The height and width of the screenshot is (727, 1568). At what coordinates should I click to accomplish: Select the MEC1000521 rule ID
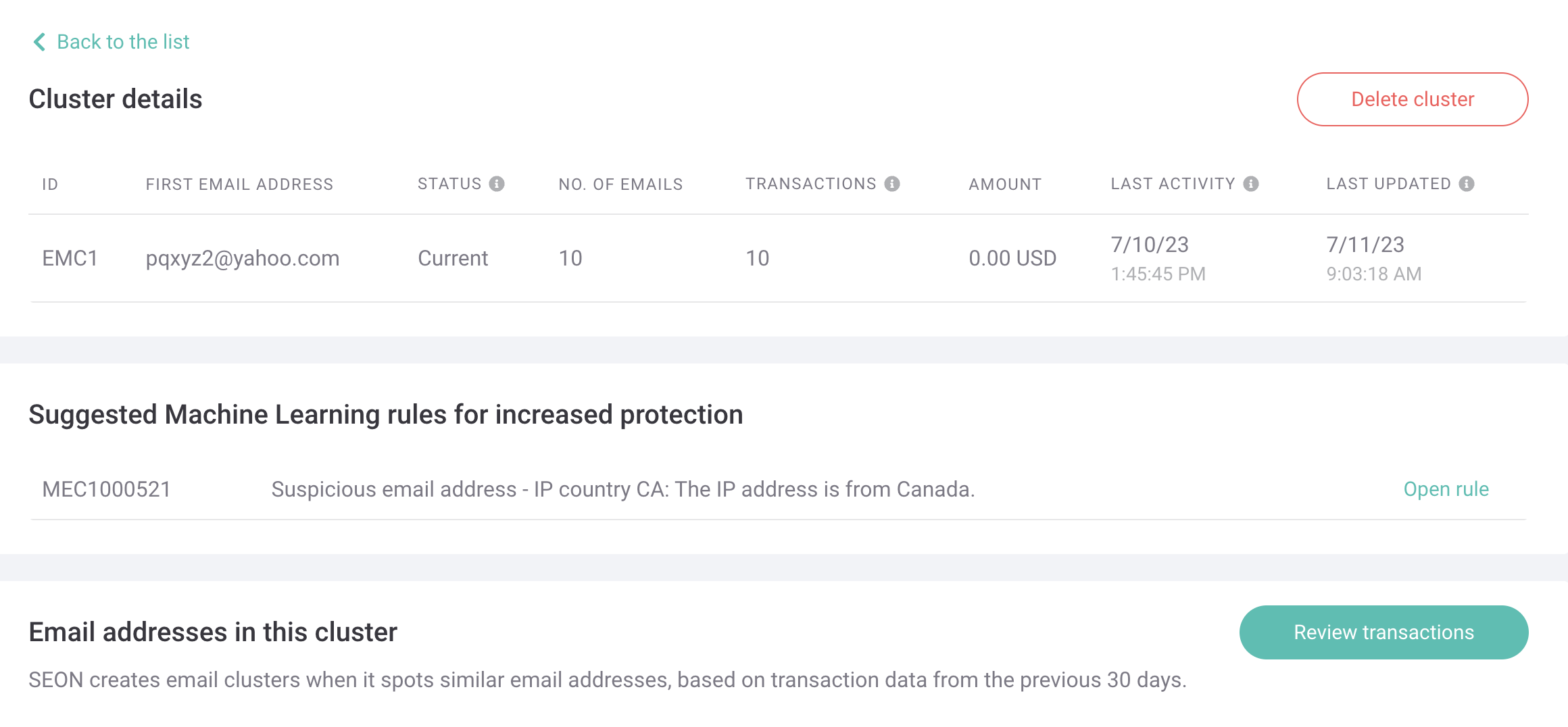coord(107,489)
